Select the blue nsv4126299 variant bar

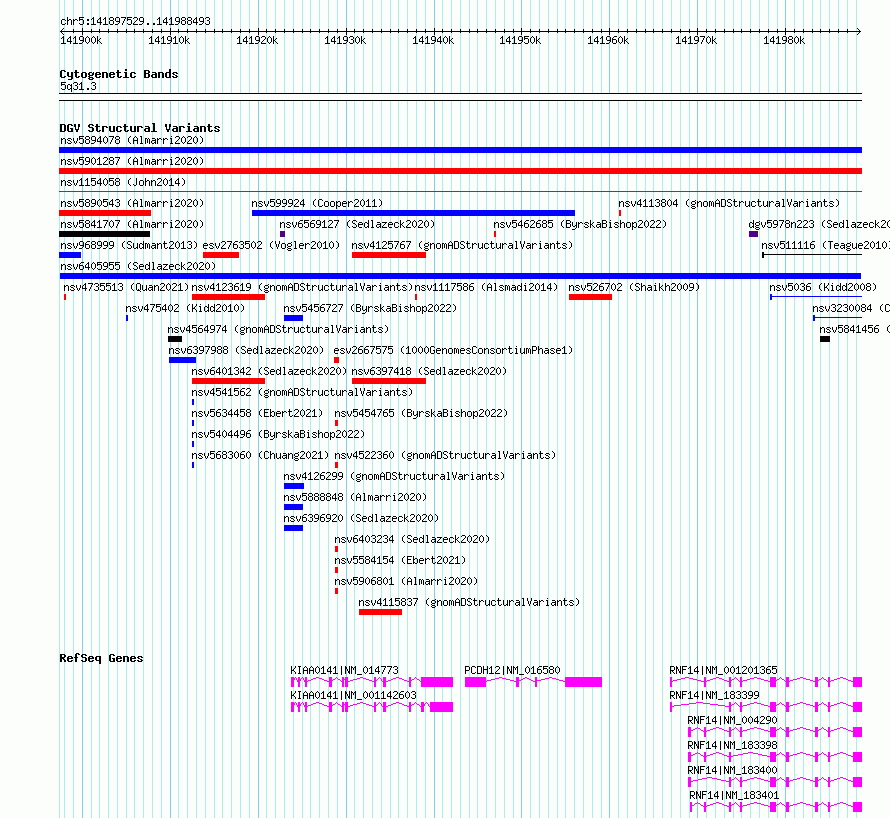[x=294, y=486]
